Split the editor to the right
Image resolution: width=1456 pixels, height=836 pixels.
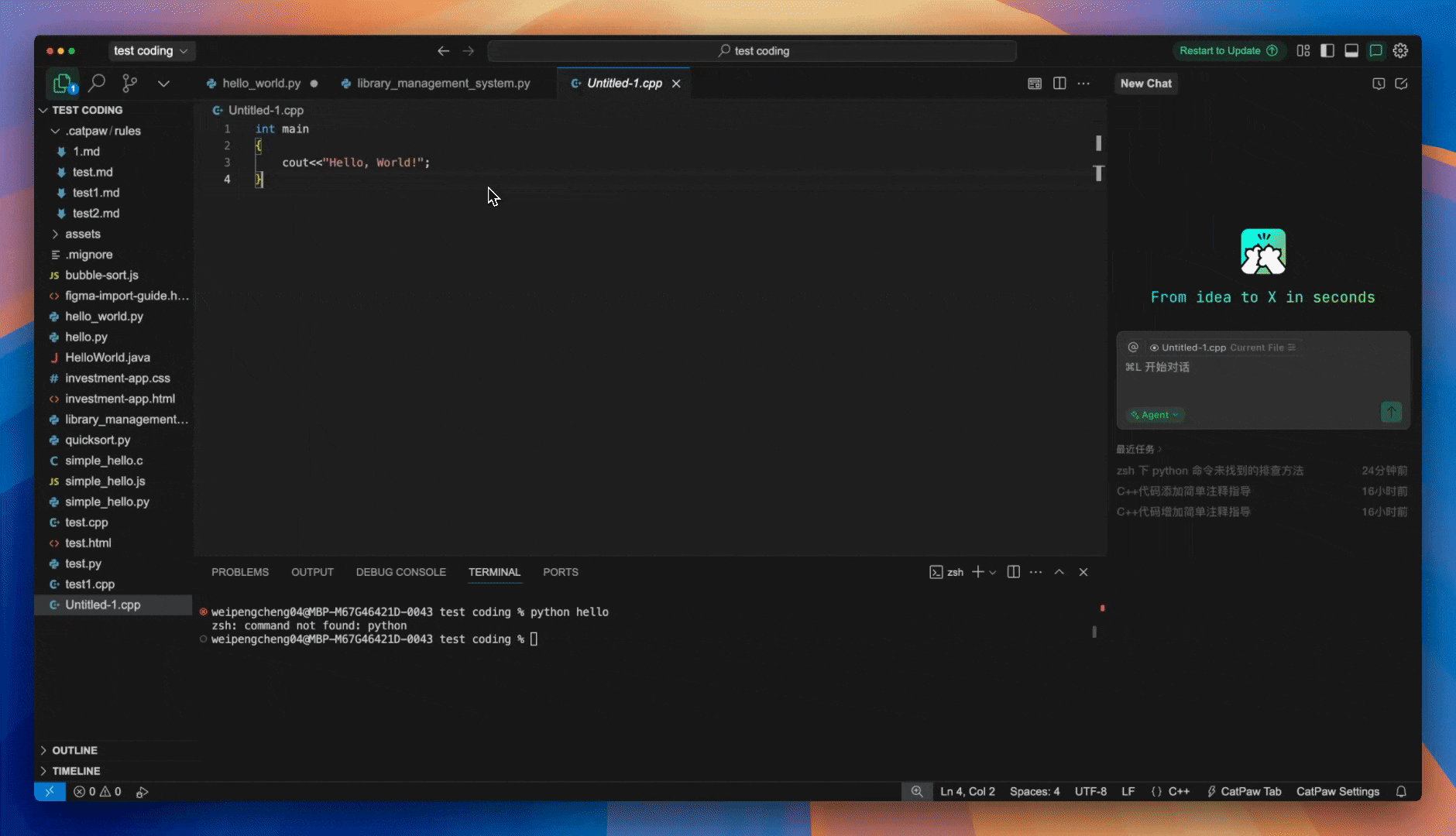pyautogui.click(x=1059, y=84)
